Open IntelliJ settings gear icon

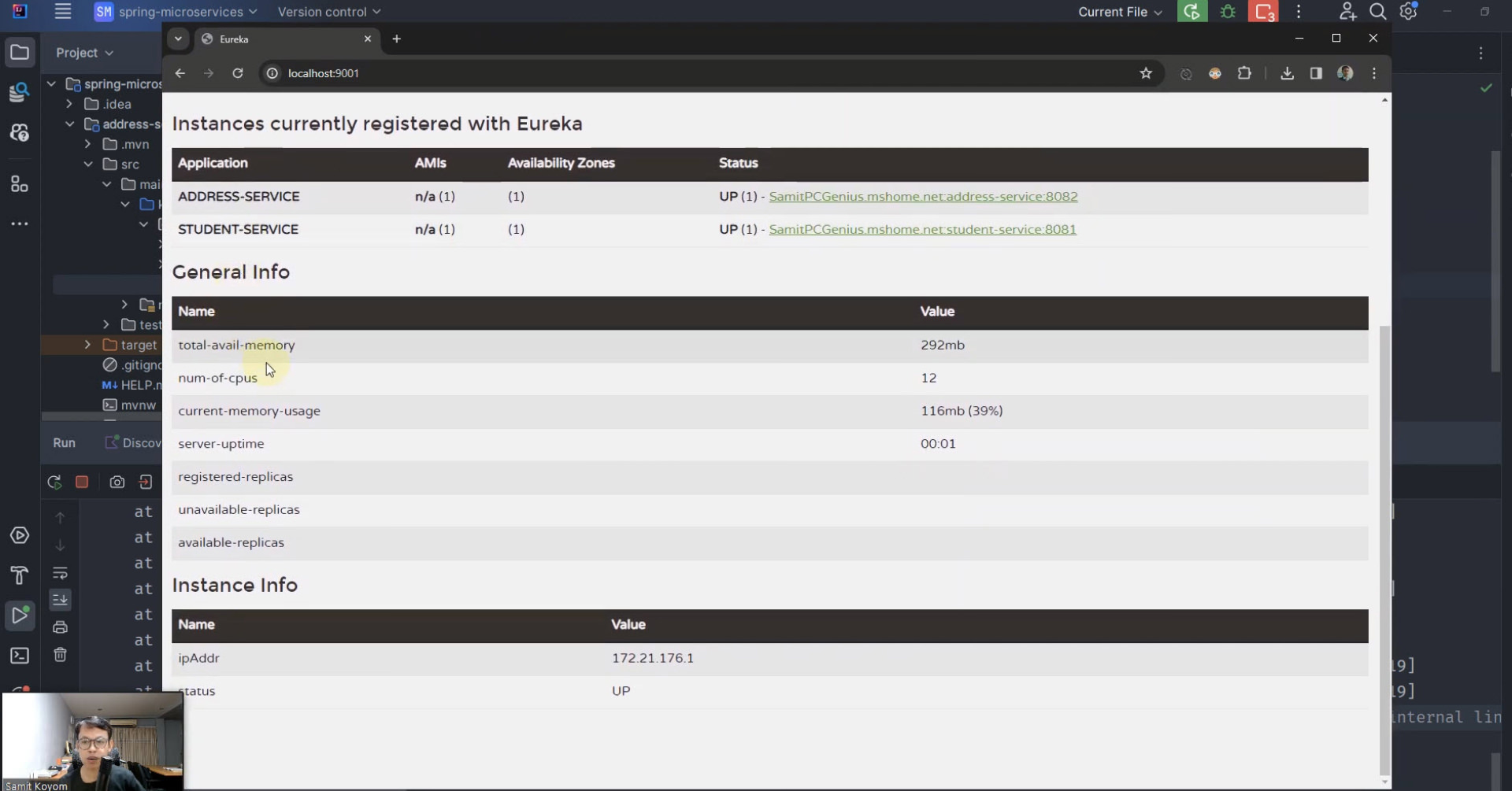click(1409, 12)
